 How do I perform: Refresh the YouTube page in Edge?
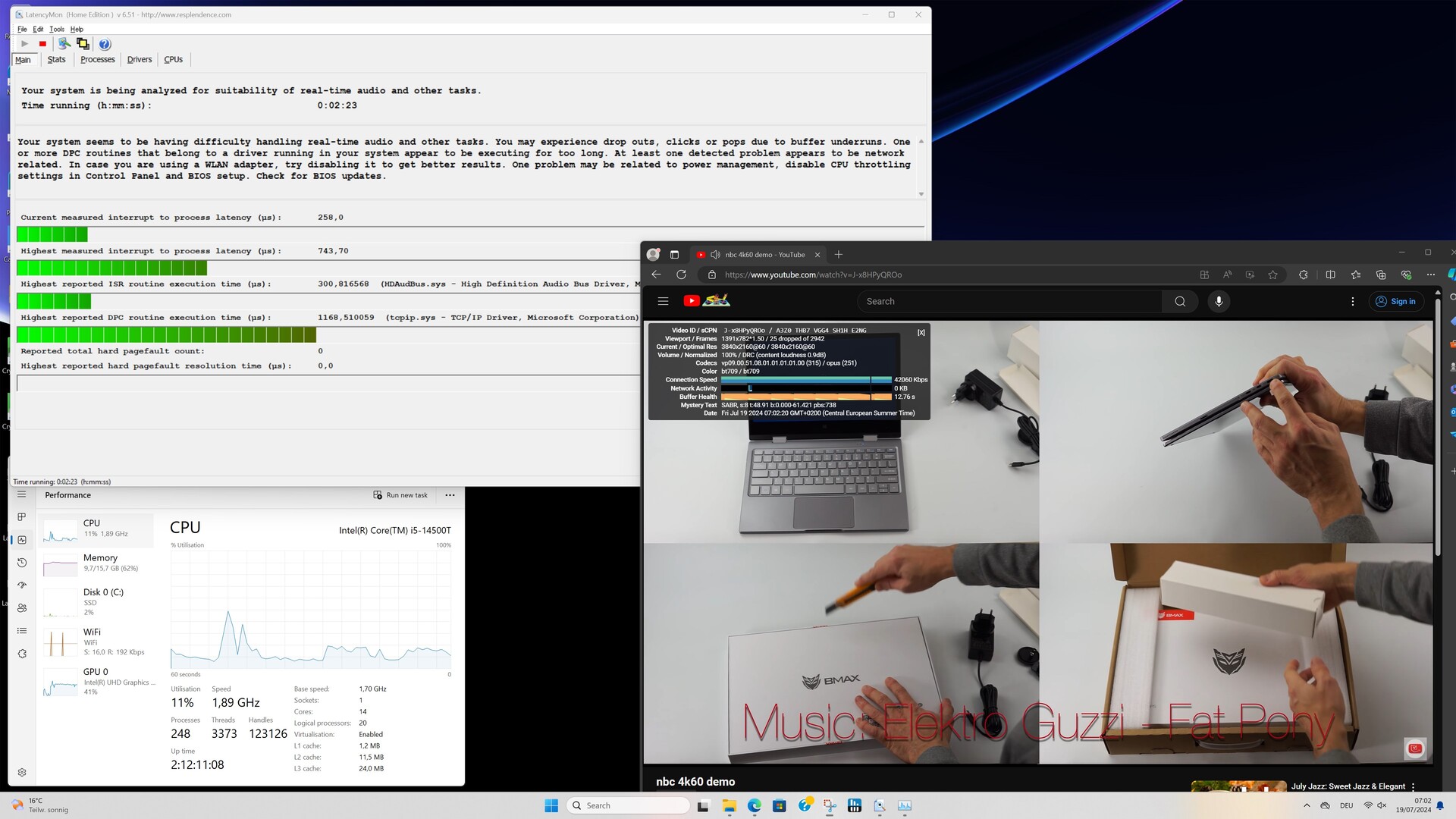[x=681, y=275]
